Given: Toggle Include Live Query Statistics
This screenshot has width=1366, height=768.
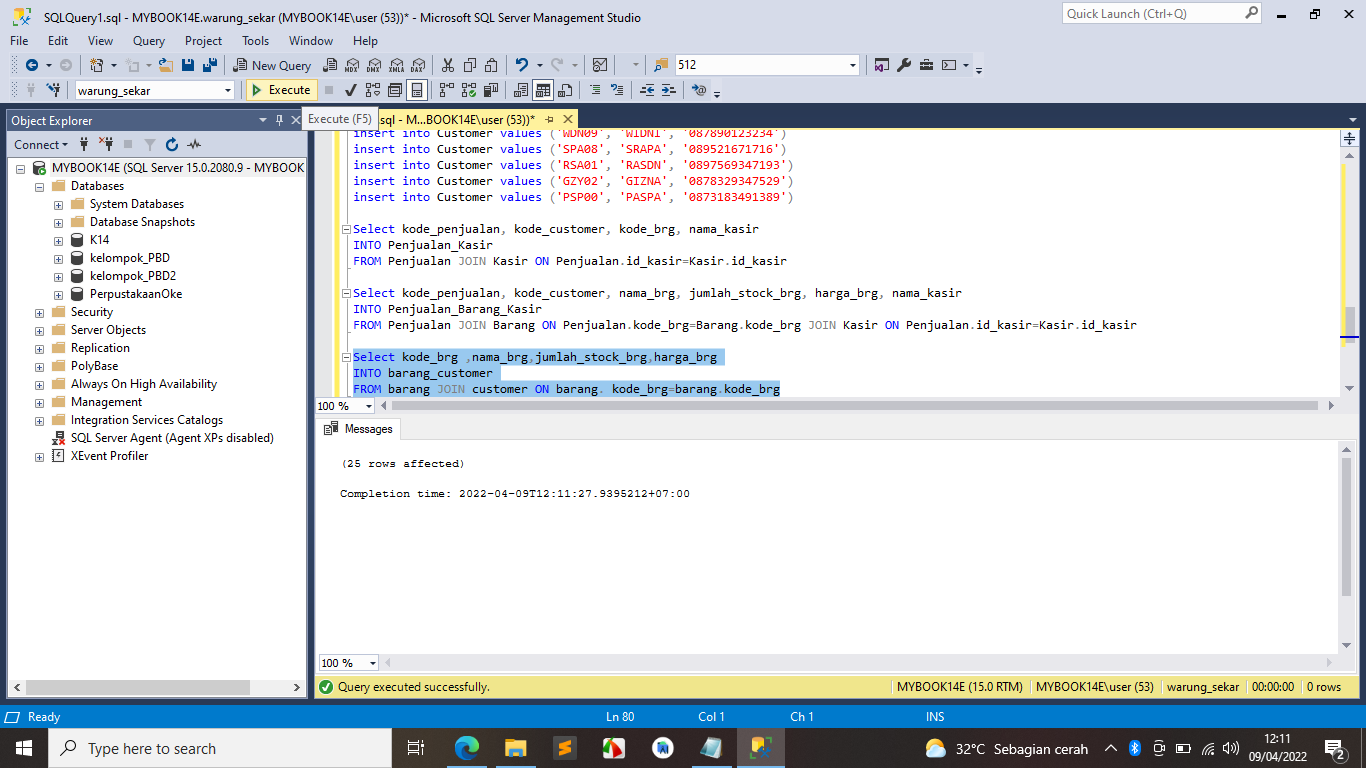Looking at the screenshot, I should (469, 90).
